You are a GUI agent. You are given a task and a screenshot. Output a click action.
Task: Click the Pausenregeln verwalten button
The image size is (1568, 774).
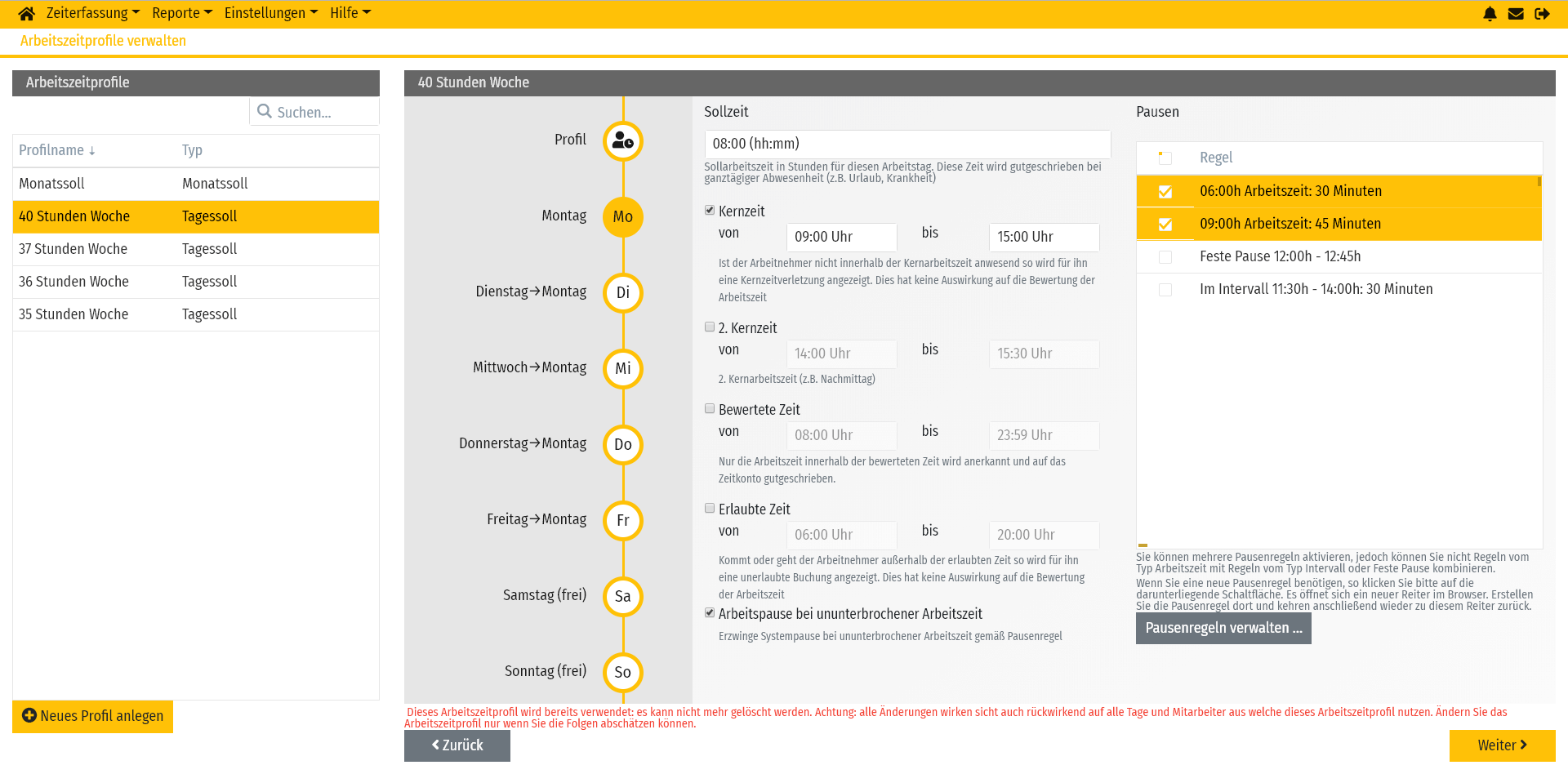click(x=1223, y=628)
